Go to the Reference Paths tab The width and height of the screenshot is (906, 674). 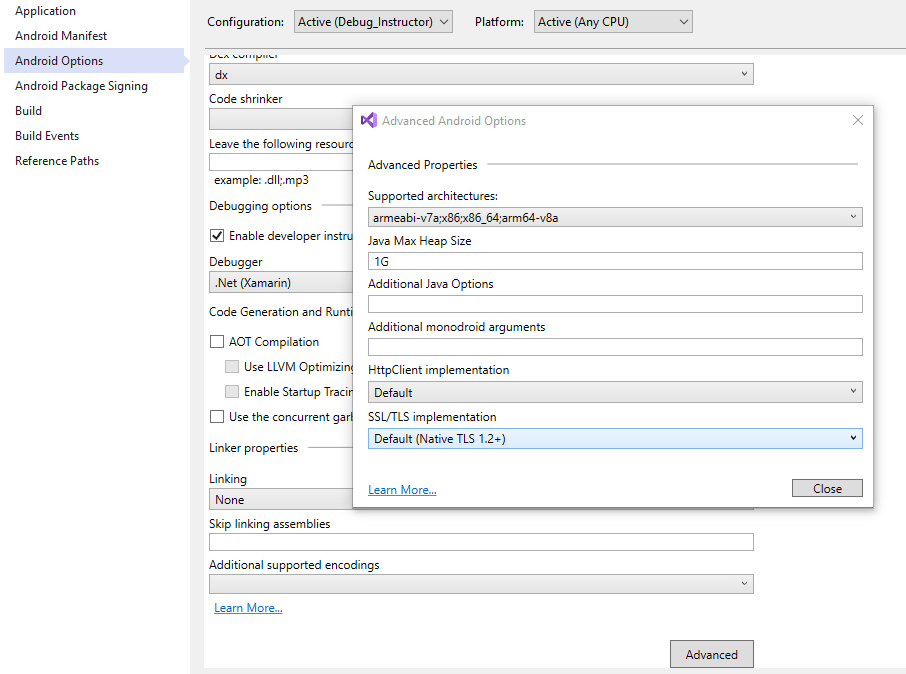pyautogui.click(x=57, y=161)
